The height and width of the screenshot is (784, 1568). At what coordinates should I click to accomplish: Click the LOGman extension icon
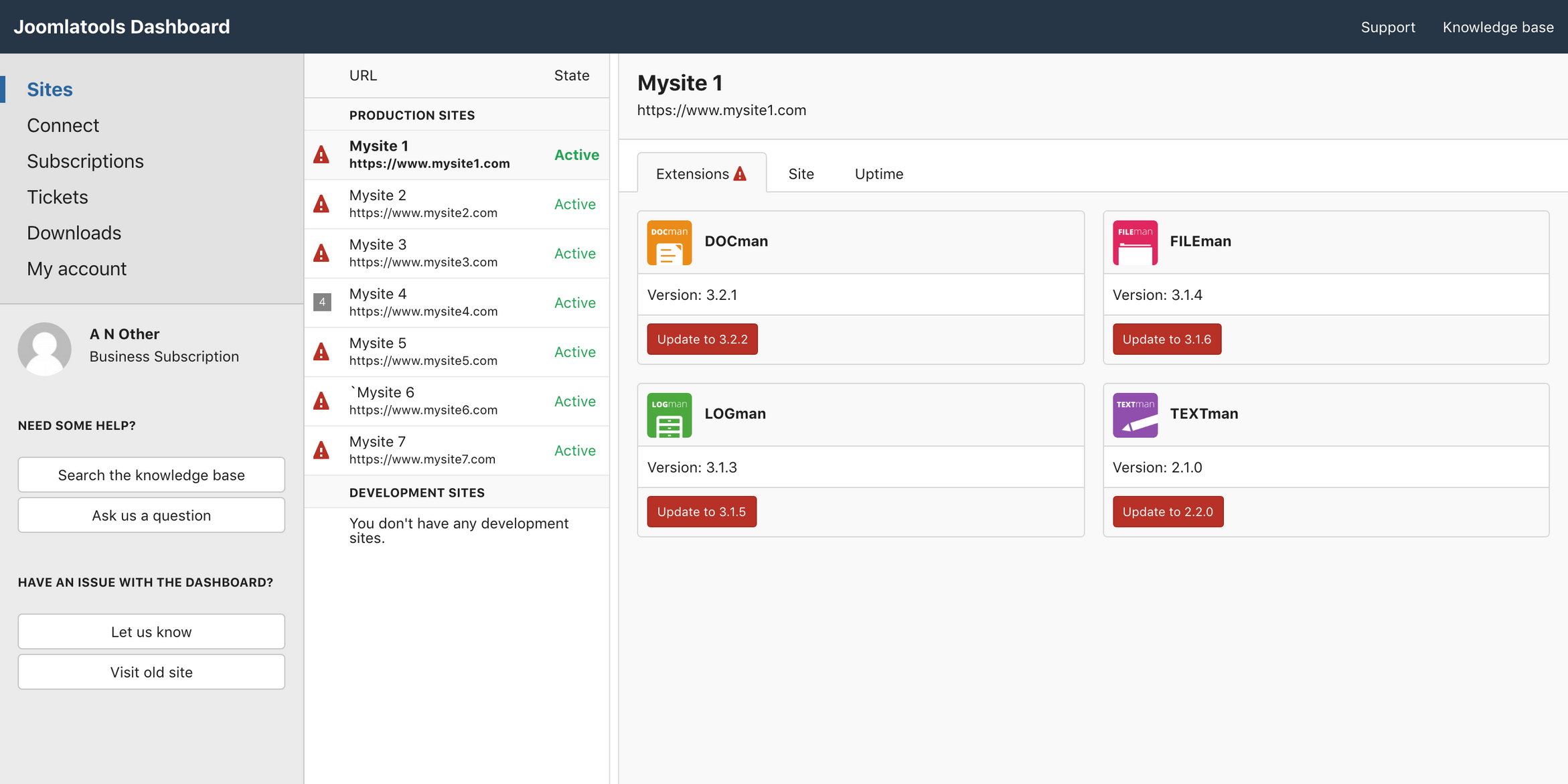[x=669, y=415]
